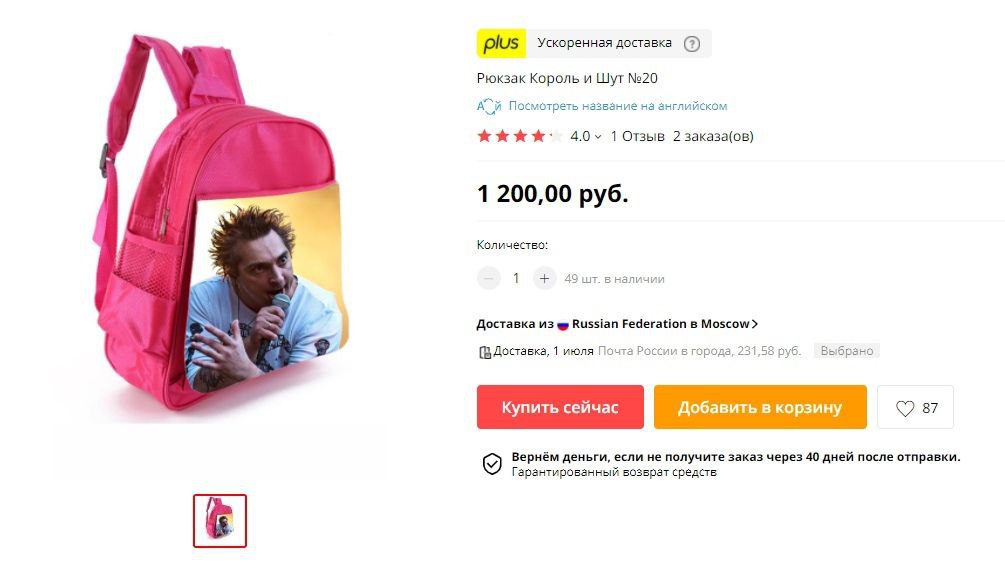Open the 1 Отзыв reviews link

(637, 136)
